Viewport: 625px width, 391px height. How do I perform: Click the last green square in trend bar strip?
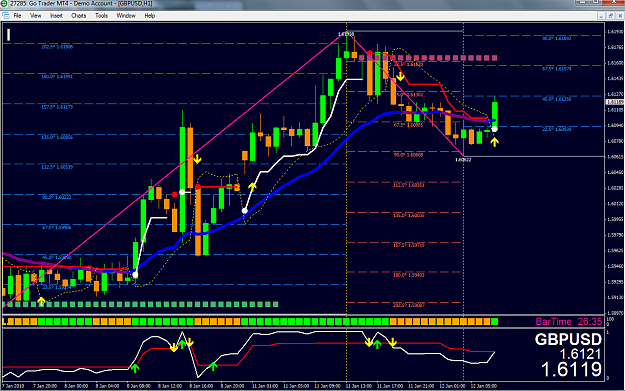click(x=494, y=321)
